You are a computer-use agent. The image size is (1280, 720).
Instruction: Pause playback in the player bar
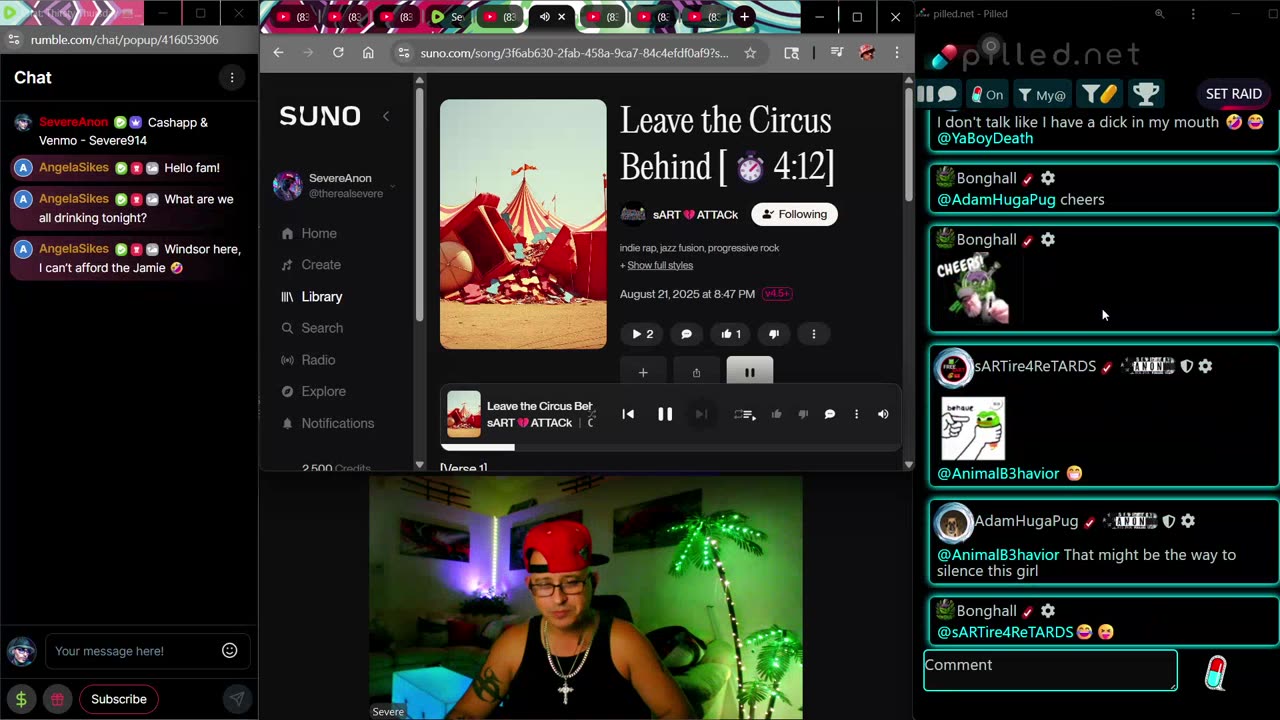click(x=665, y=414)
